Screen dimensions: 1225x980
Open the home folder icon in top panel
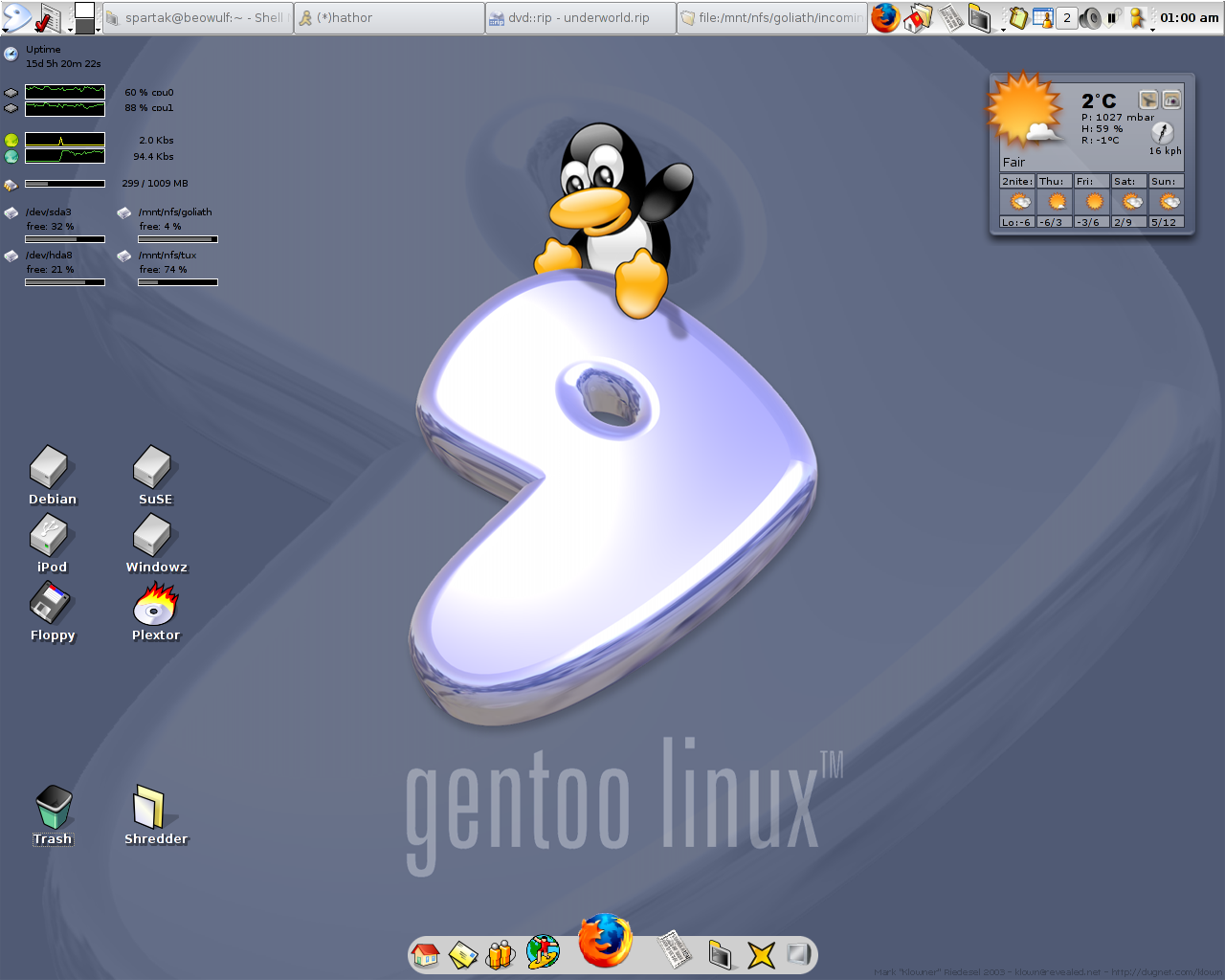tap(918, 18)
